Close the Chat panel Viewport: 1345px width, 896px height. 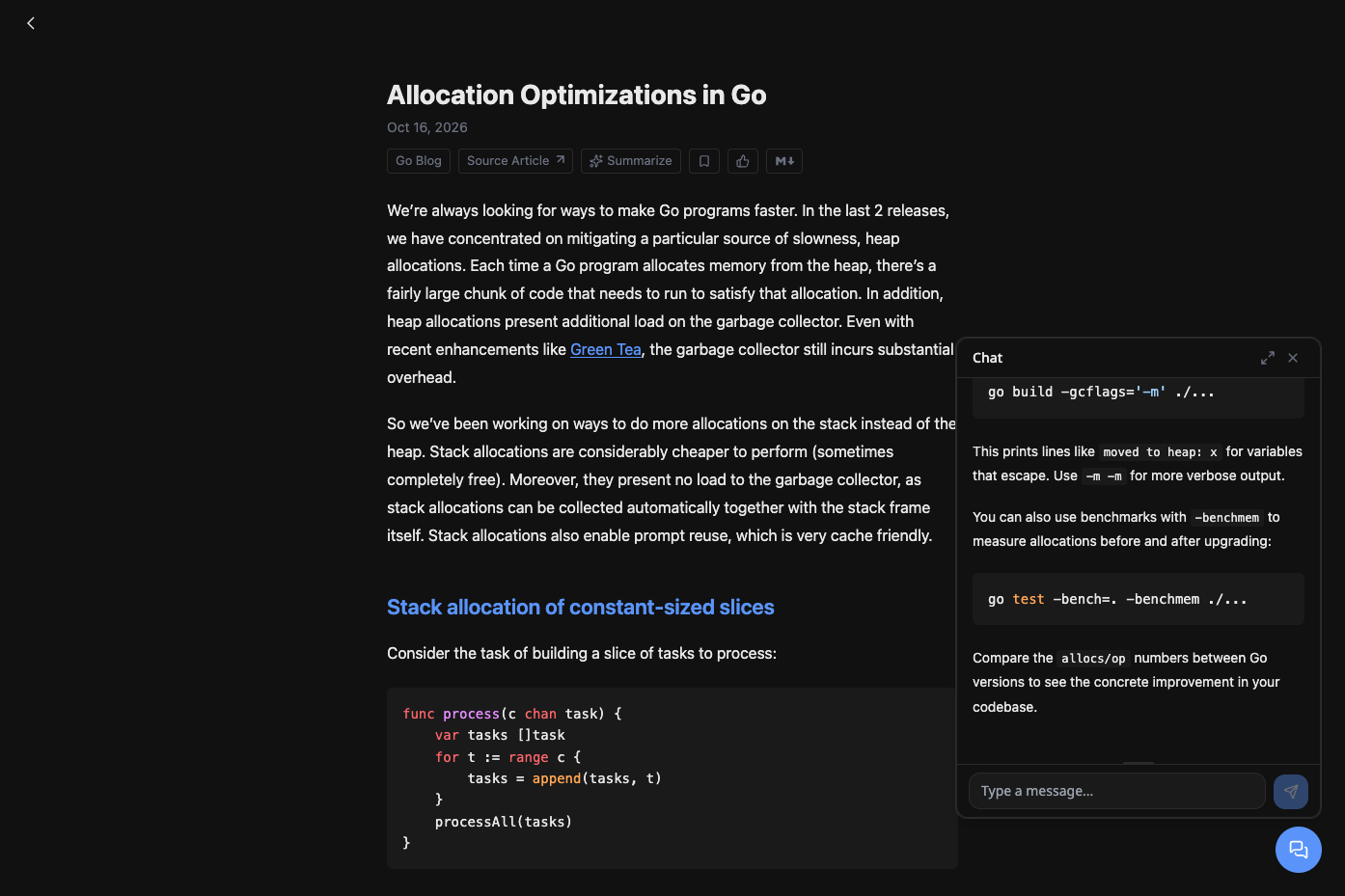point(1293,358)
